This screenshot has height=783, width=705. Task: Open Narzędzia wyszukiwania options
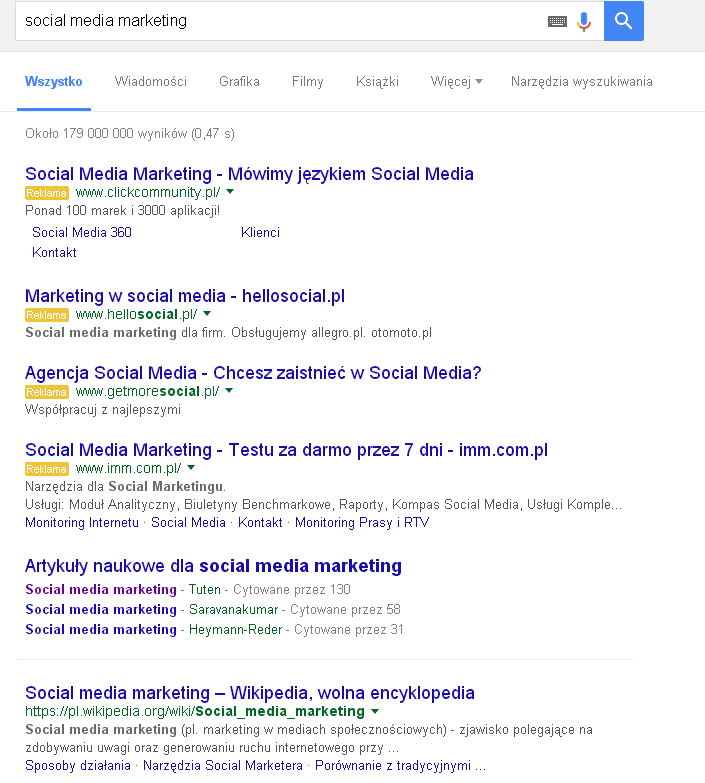[581, 82]
